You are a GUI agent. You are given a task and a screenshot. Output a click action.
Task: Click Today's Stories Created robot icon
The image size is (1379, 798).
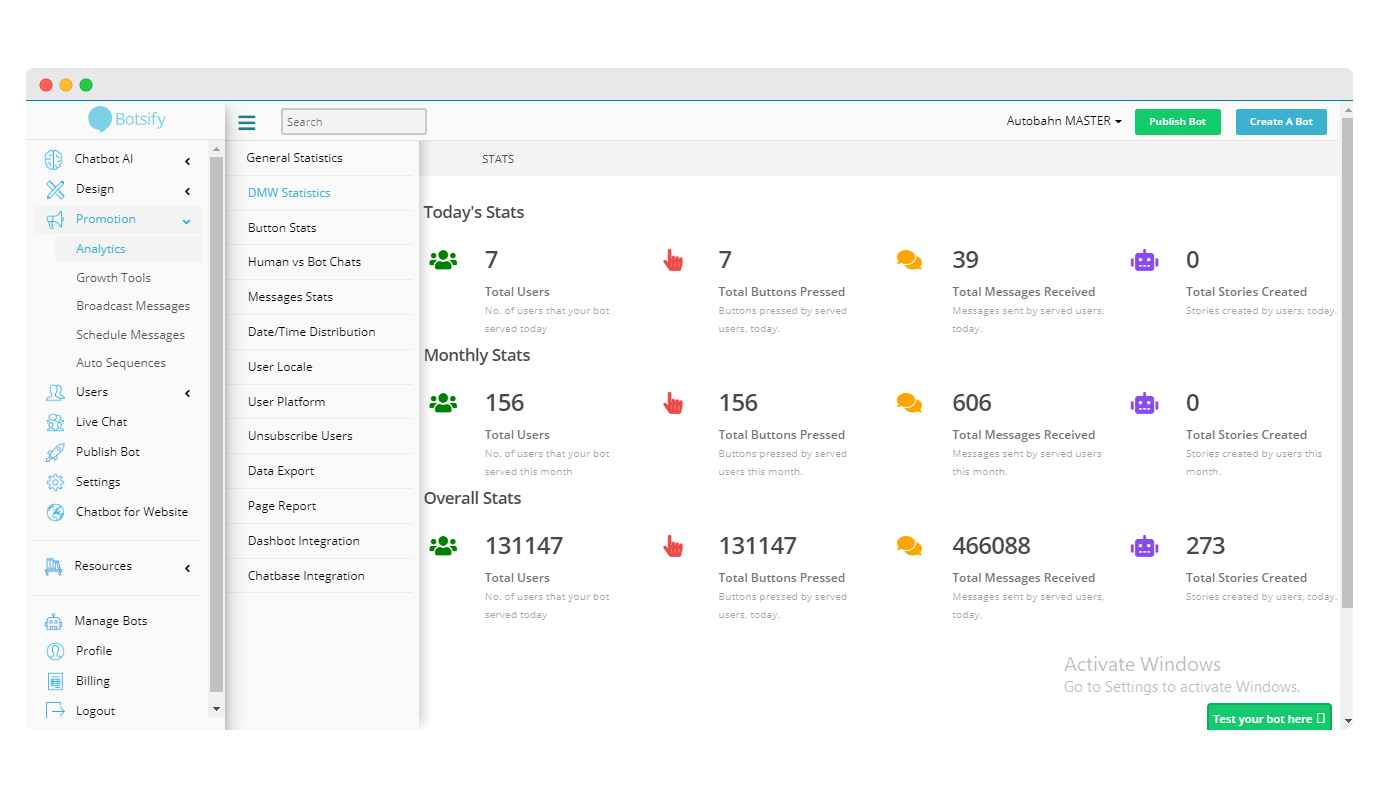click(1144, 260)
